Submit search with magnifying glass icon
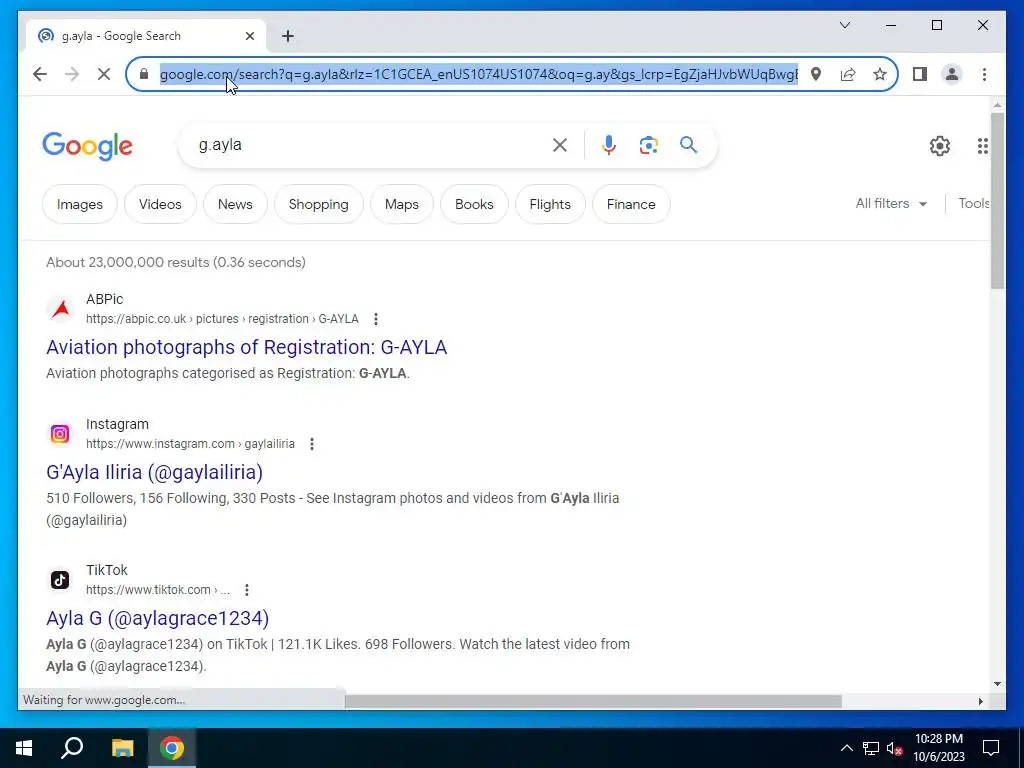 point(688,144)
